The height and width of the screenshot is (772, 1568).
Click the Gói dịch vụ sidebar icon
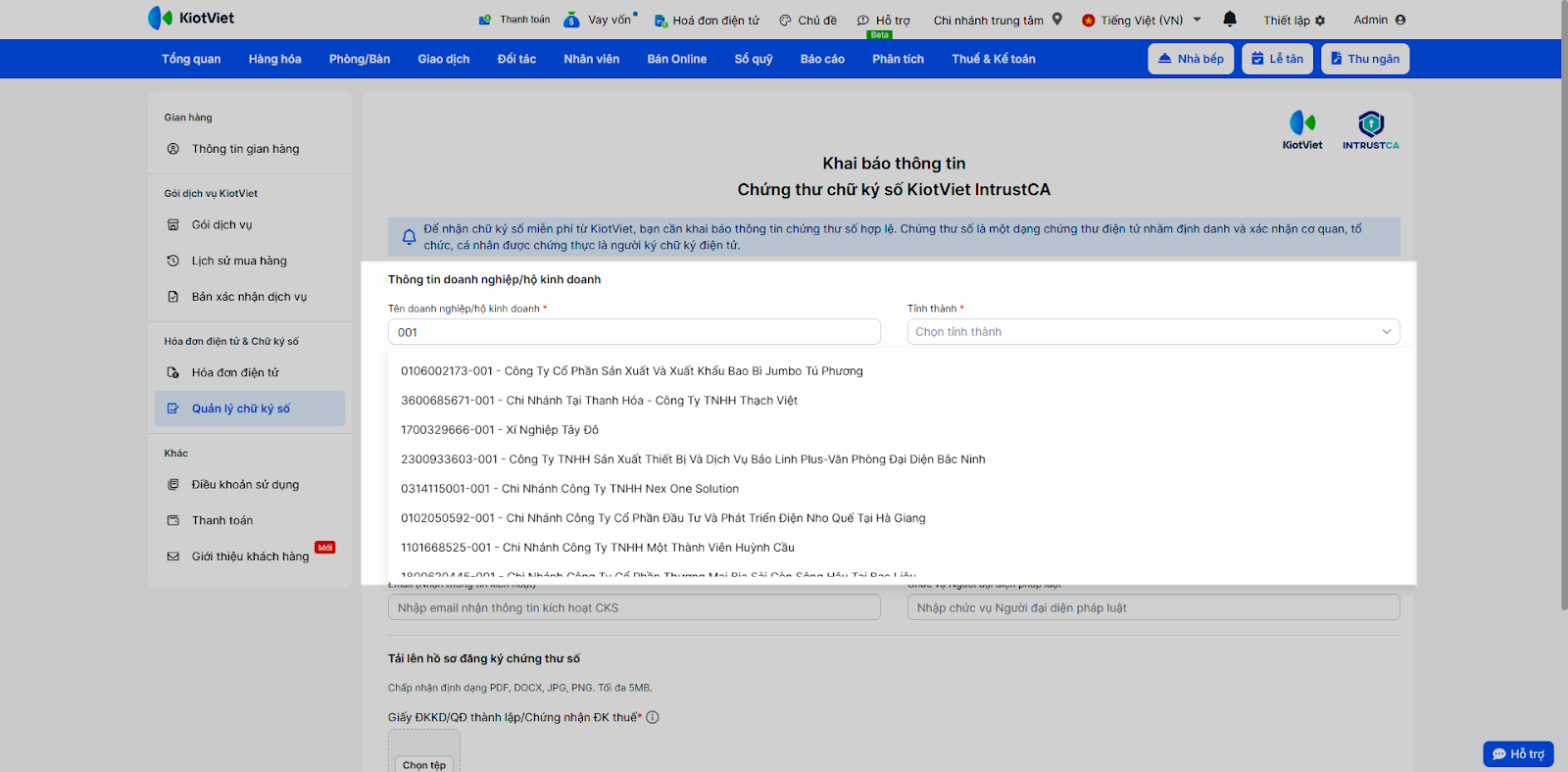tap(173, 224)
